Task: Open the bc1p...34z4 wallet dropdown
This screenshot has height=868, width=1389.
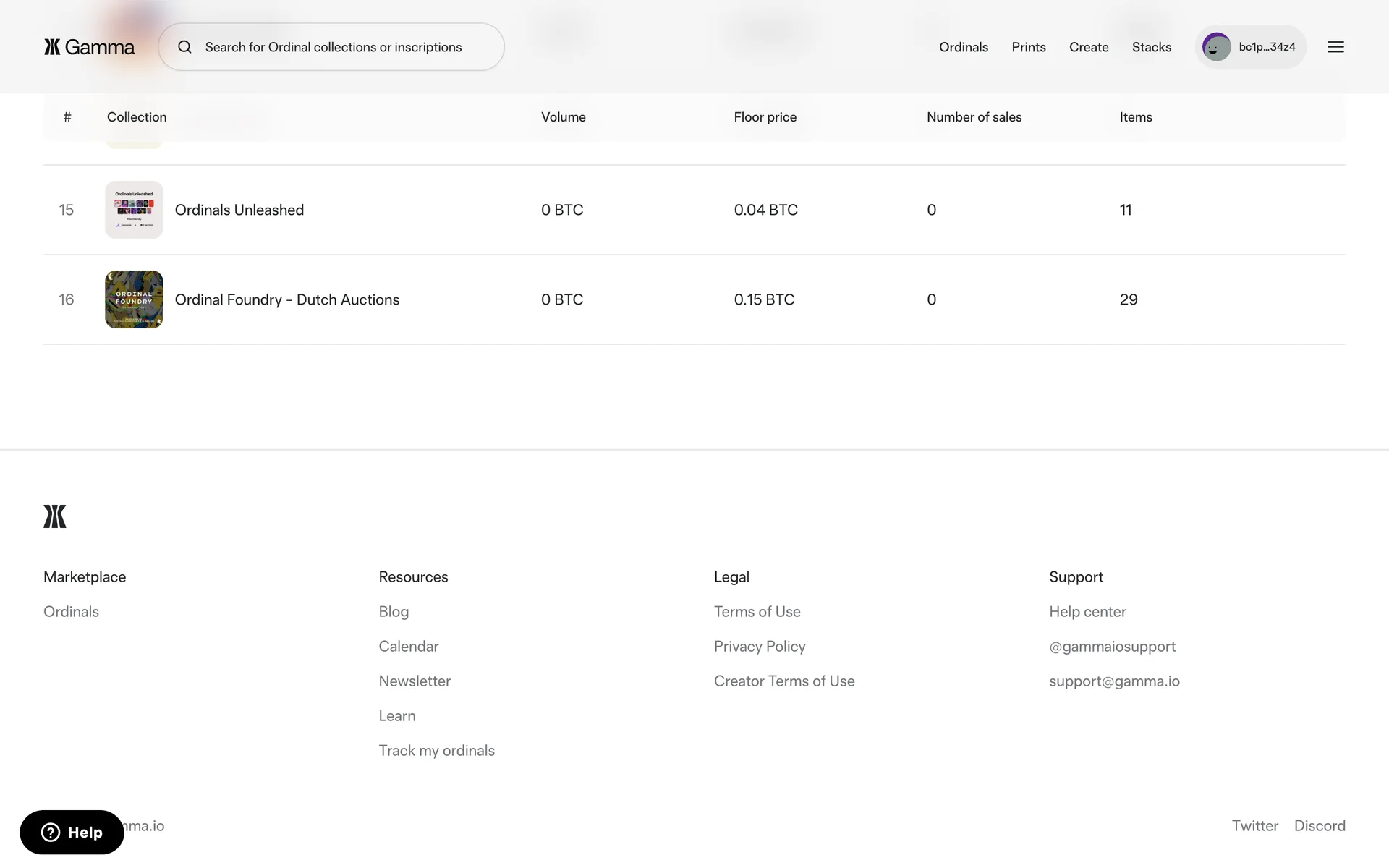Action: point(1266,47)
